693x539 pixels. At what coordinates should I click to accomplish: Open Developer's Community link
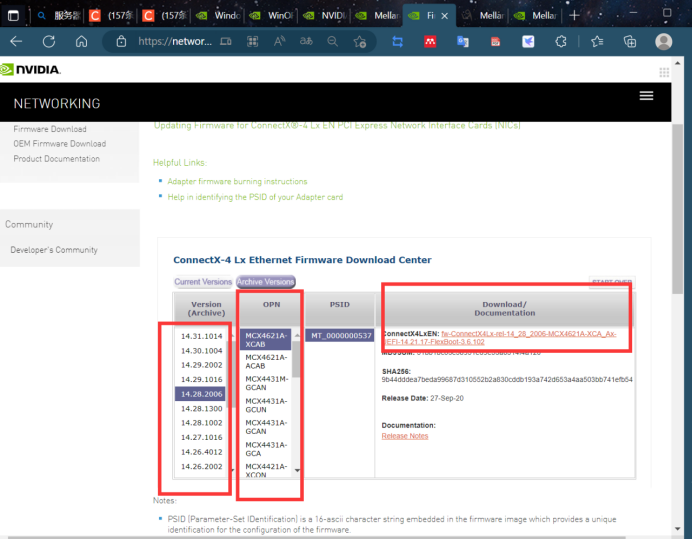54,250
